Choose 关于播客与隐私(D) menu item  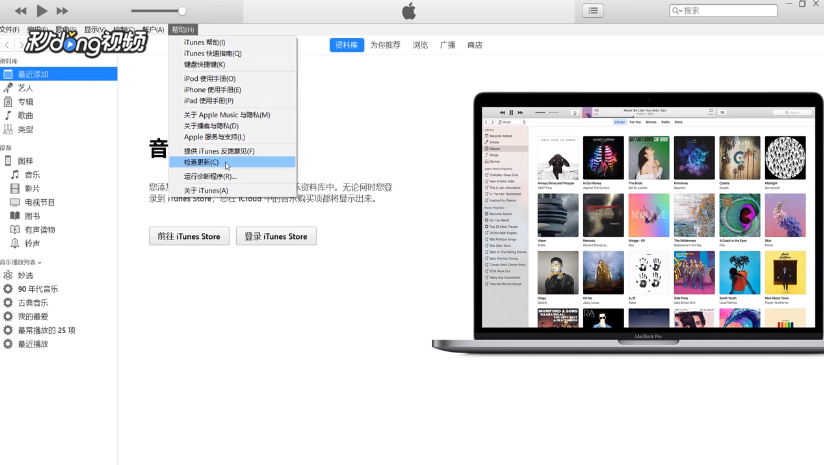232,126
